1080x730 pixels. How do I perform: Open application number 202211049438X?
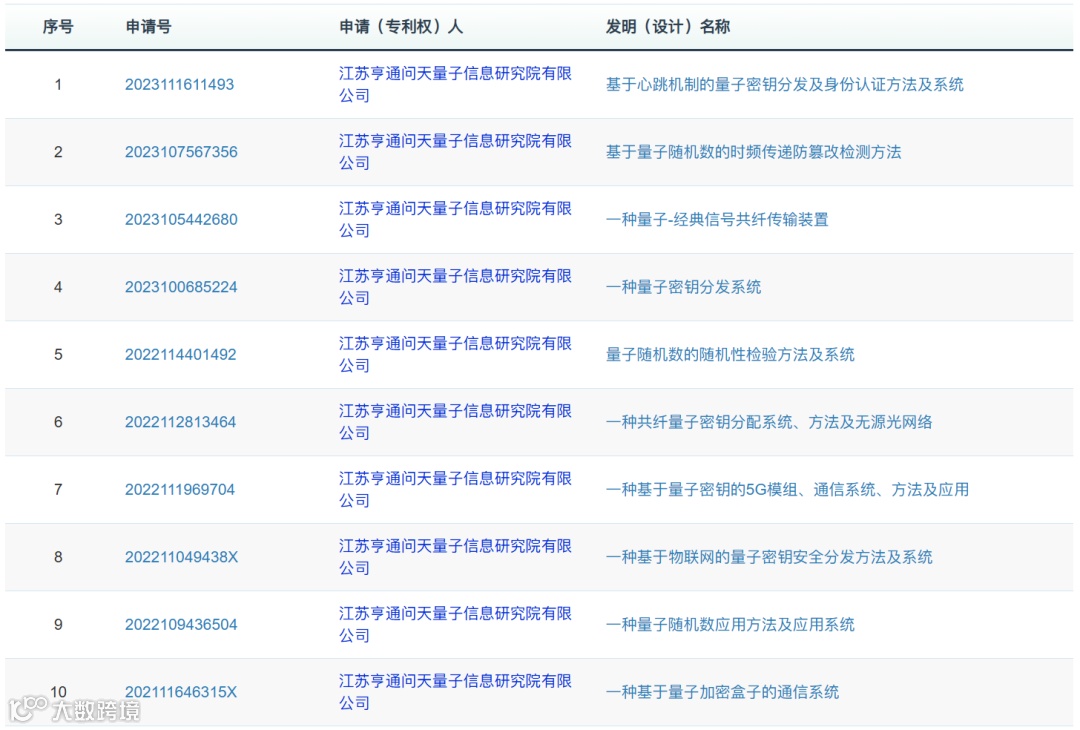tap(181, 557)
